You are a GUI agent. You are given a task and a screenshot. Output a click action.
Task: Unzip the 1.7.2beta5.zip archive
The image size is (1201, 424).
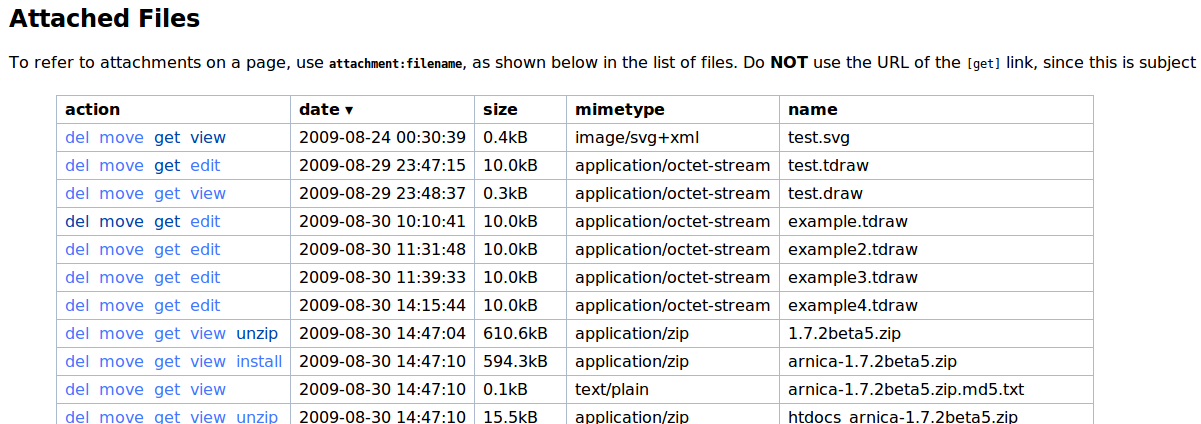tap(257, 334)
